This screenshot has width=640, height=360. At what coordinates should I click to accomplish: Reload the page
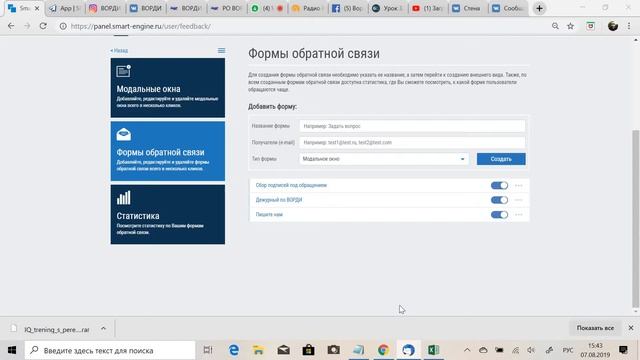[43, 26]
